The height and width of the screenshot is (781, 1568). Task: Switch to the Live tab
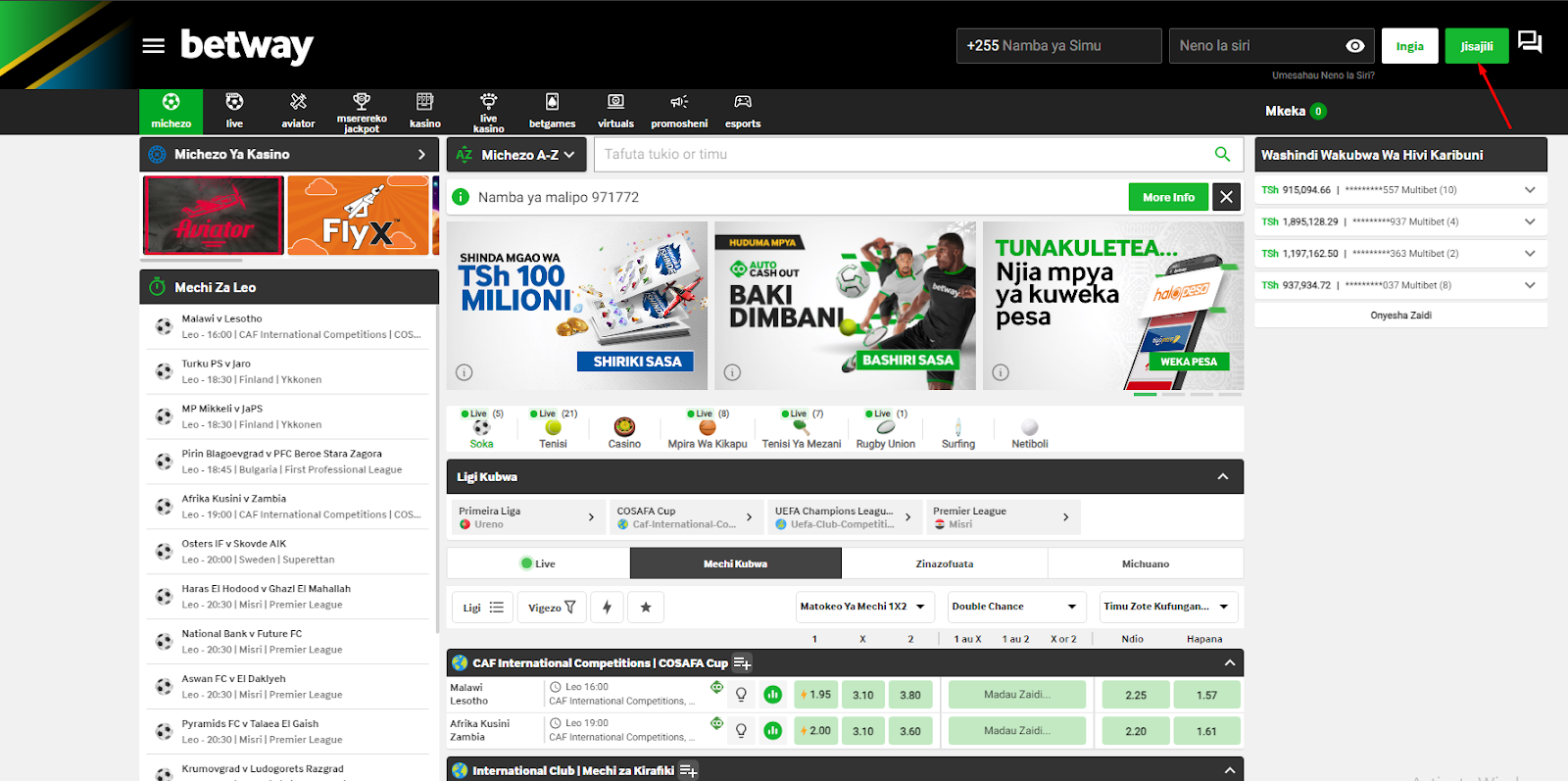(x=538, y=563)
